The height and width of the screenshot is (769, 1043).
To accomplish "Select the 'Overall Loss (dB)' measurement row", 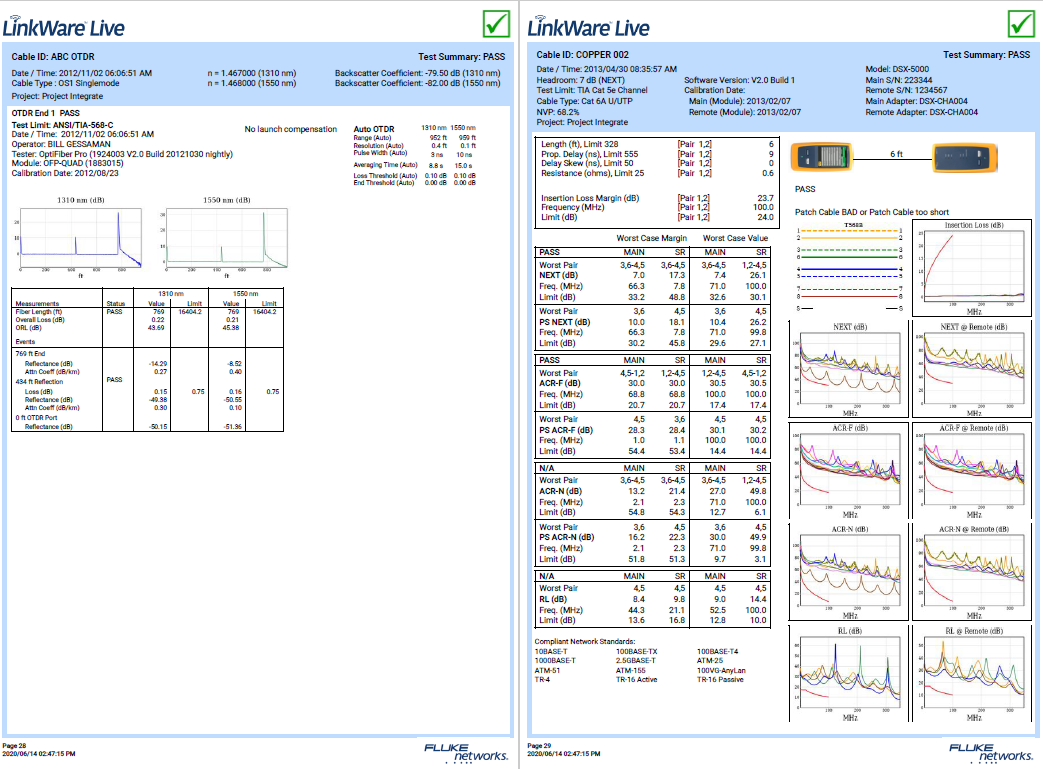I will 147,319.
